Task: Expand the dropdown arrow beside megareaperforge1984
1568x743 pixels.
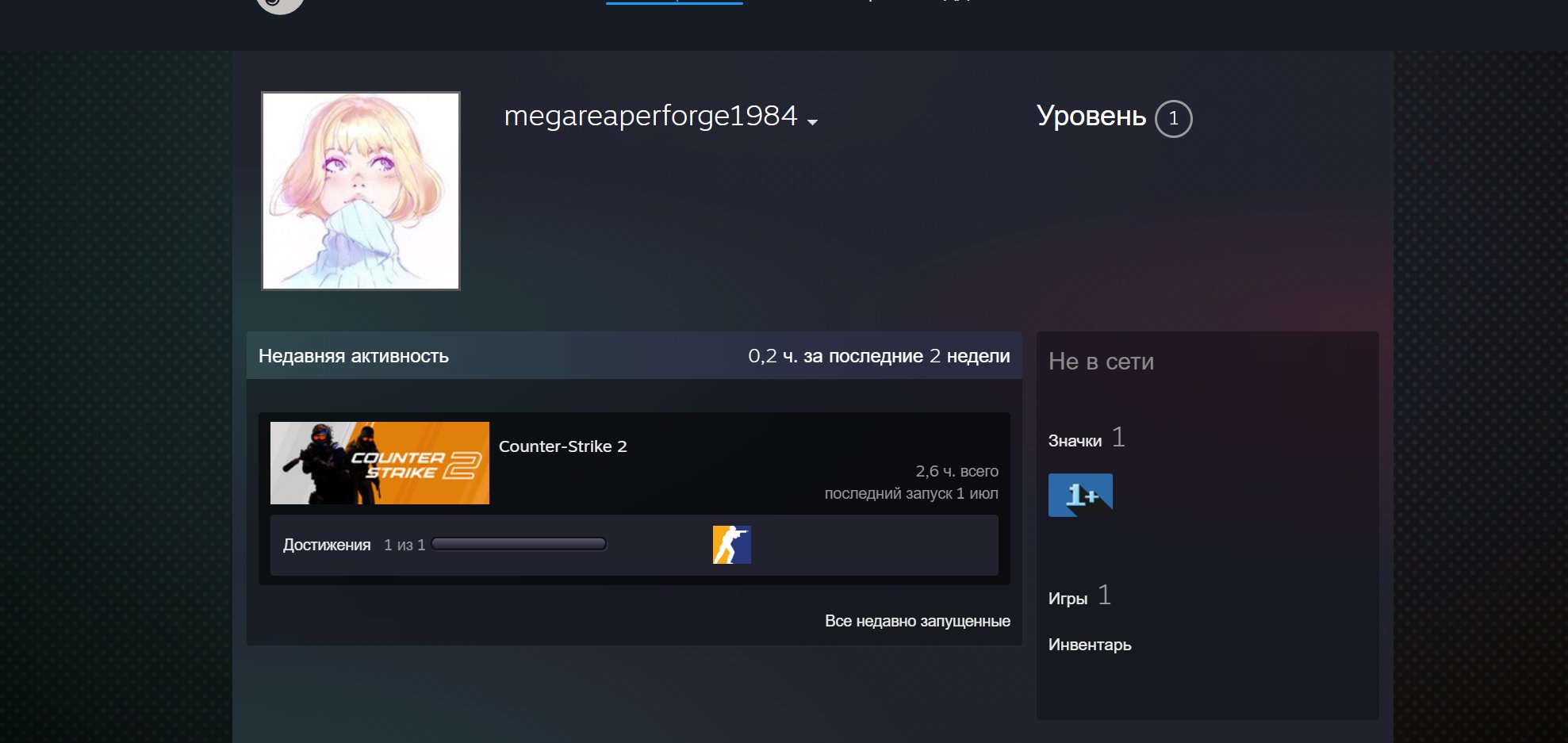Action: 812,122
